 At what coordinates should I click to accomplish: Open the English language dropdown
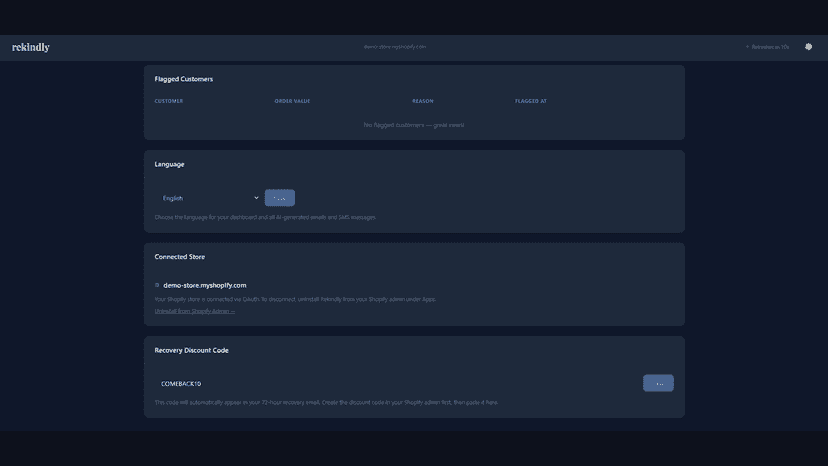point(210,198)
